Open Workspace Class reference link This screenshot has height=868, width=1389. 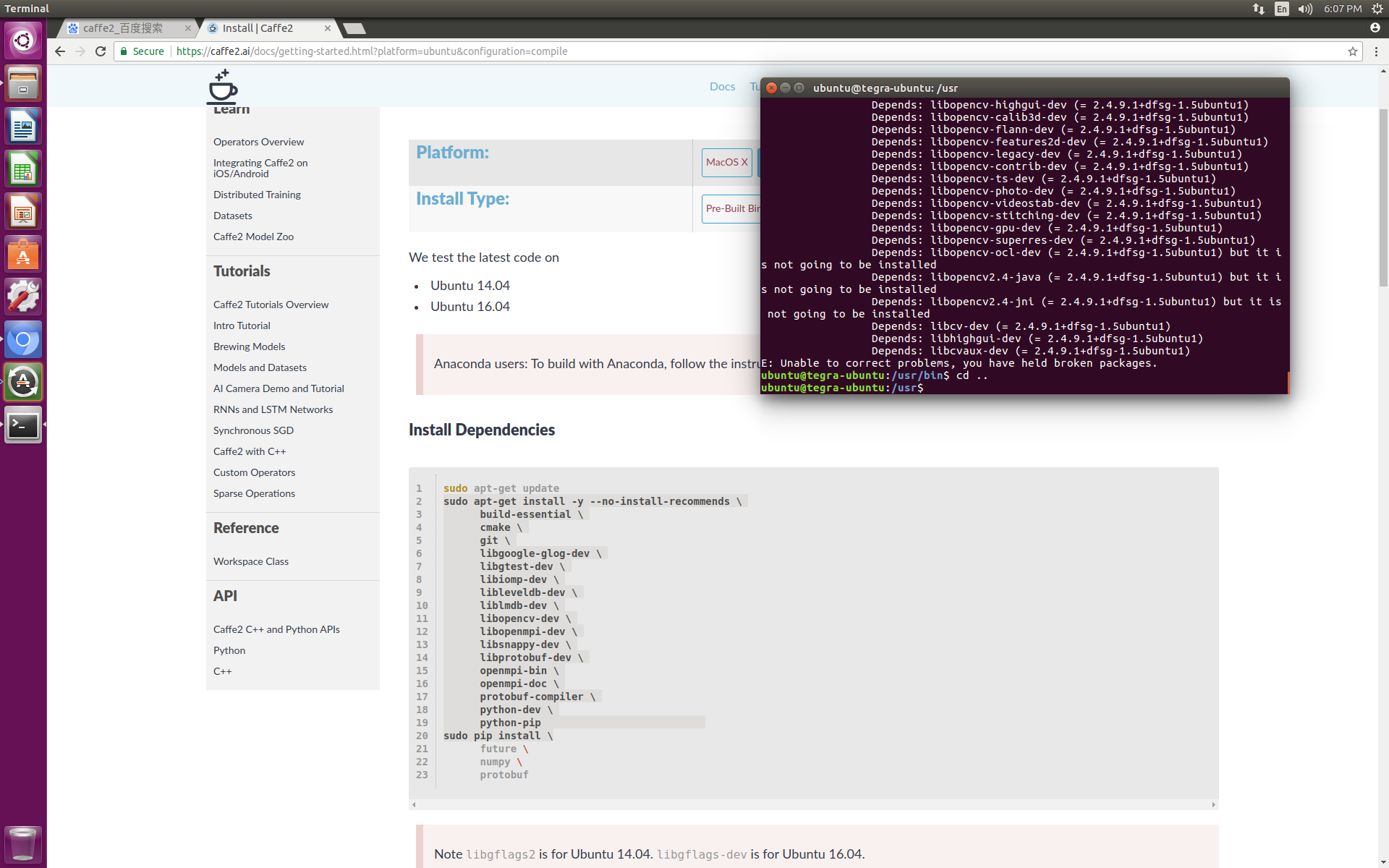(x=250, y=561)
